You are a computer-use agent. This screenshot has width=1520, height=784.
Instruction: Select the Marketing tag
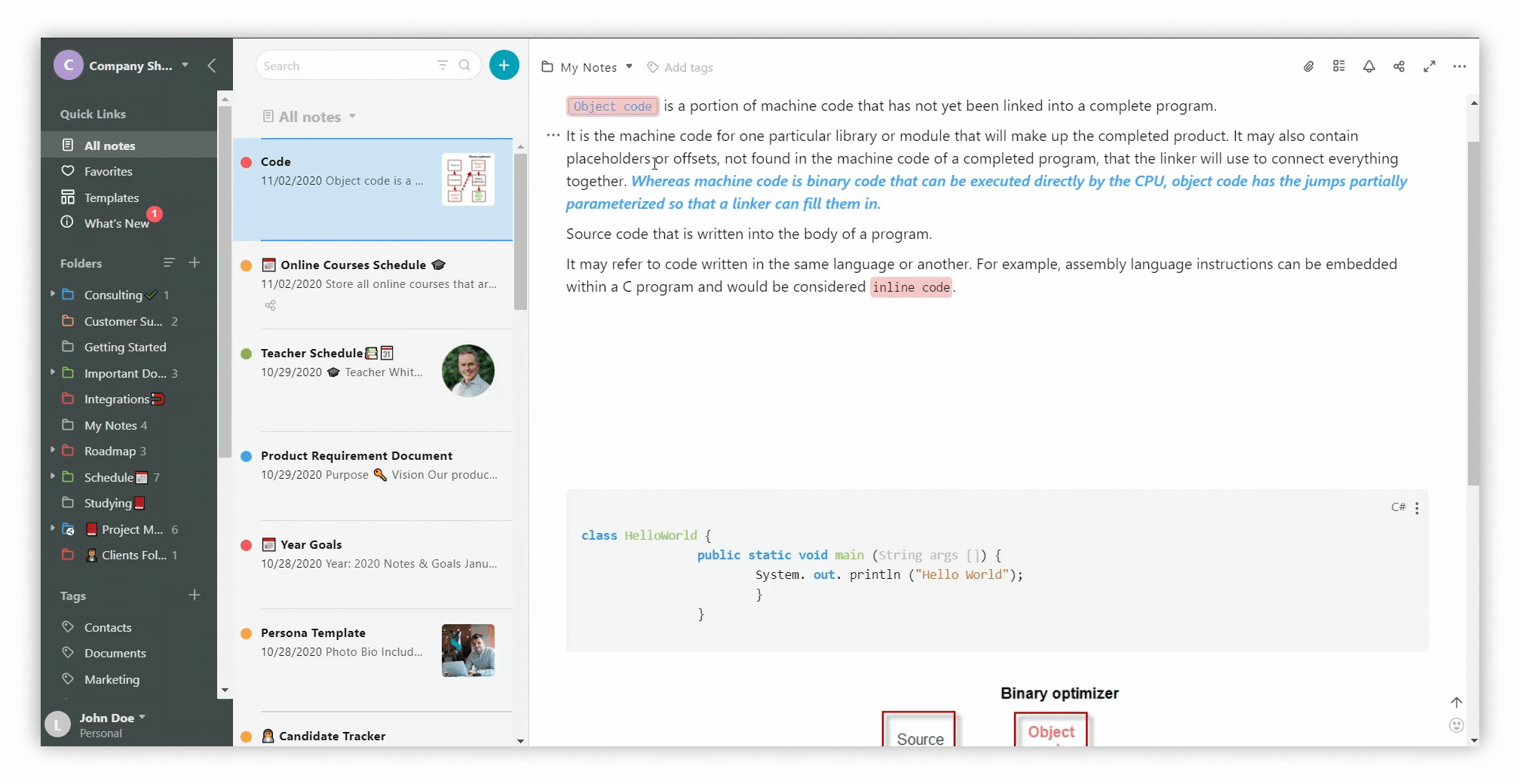112,679
